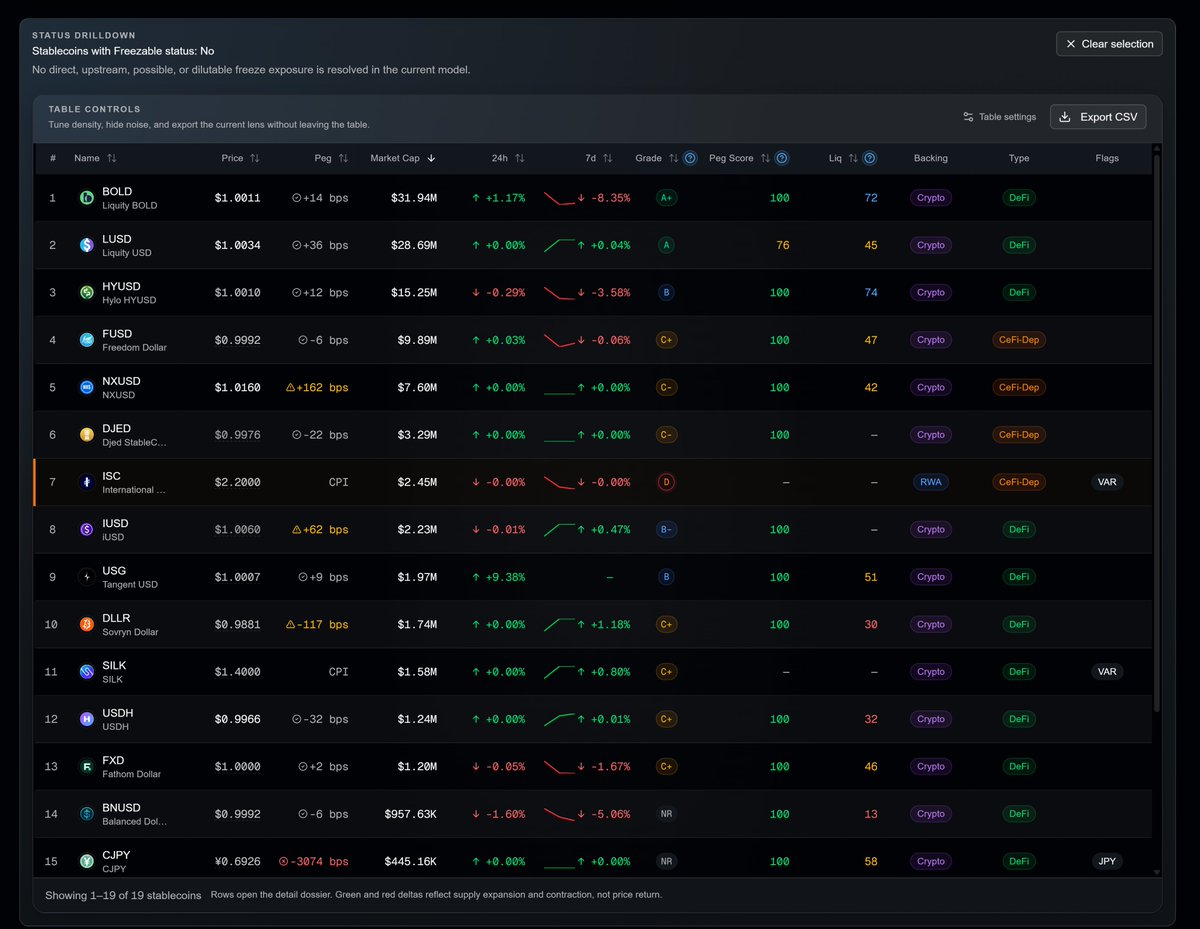The width and height of the screenshot is (1200, 929).
Task: Click the warning icon beside +62 bps
Action: pyautogui.click(x=297, y=530)
